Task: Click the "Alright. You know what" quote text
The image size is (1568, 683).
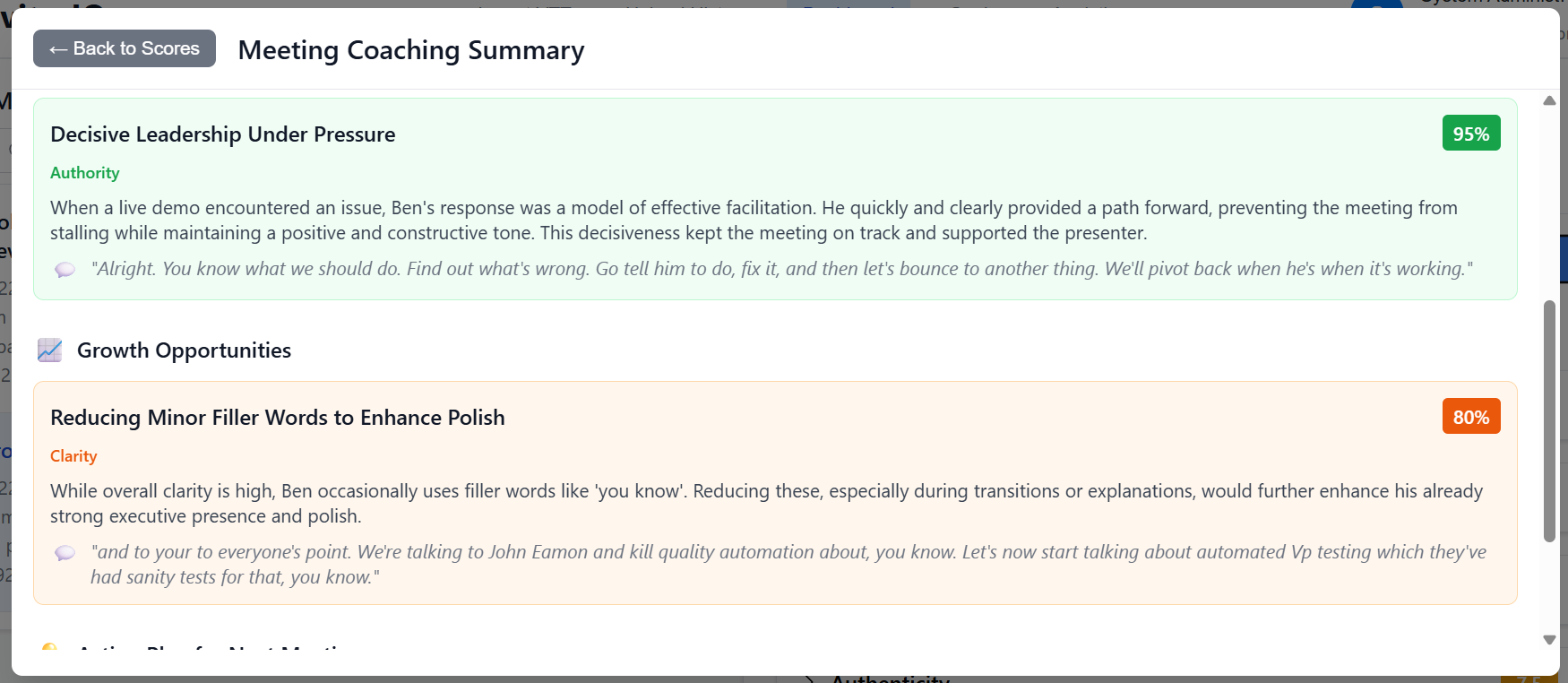Action: click(x=781, y=269)
